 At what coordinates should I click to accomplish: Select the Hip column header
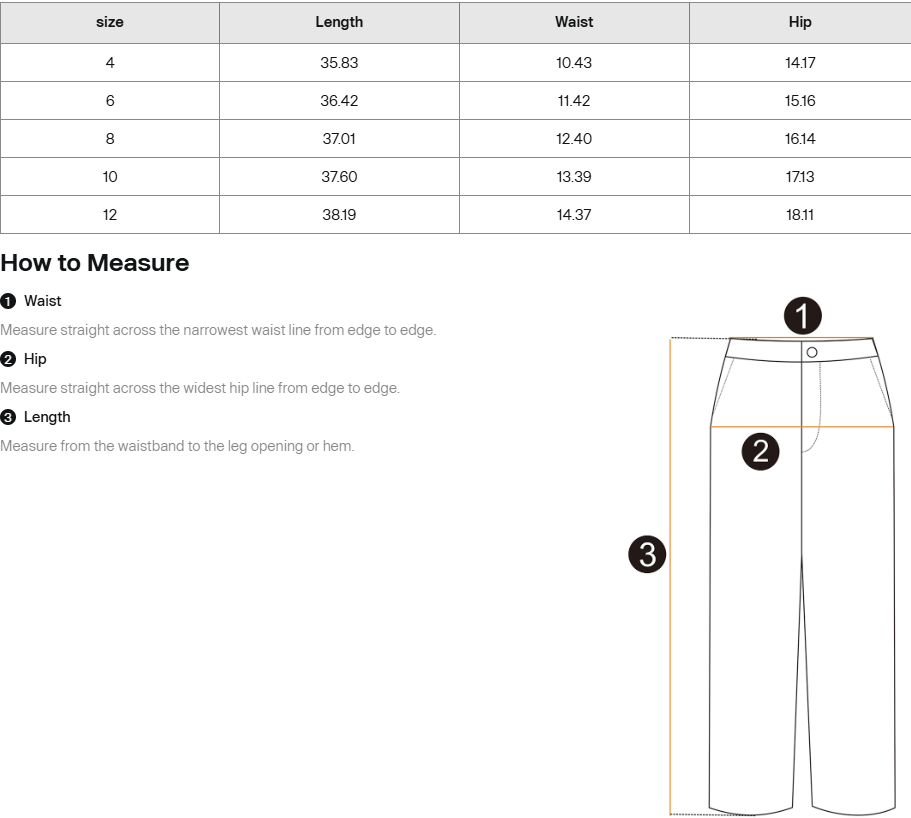coord(800,22)
